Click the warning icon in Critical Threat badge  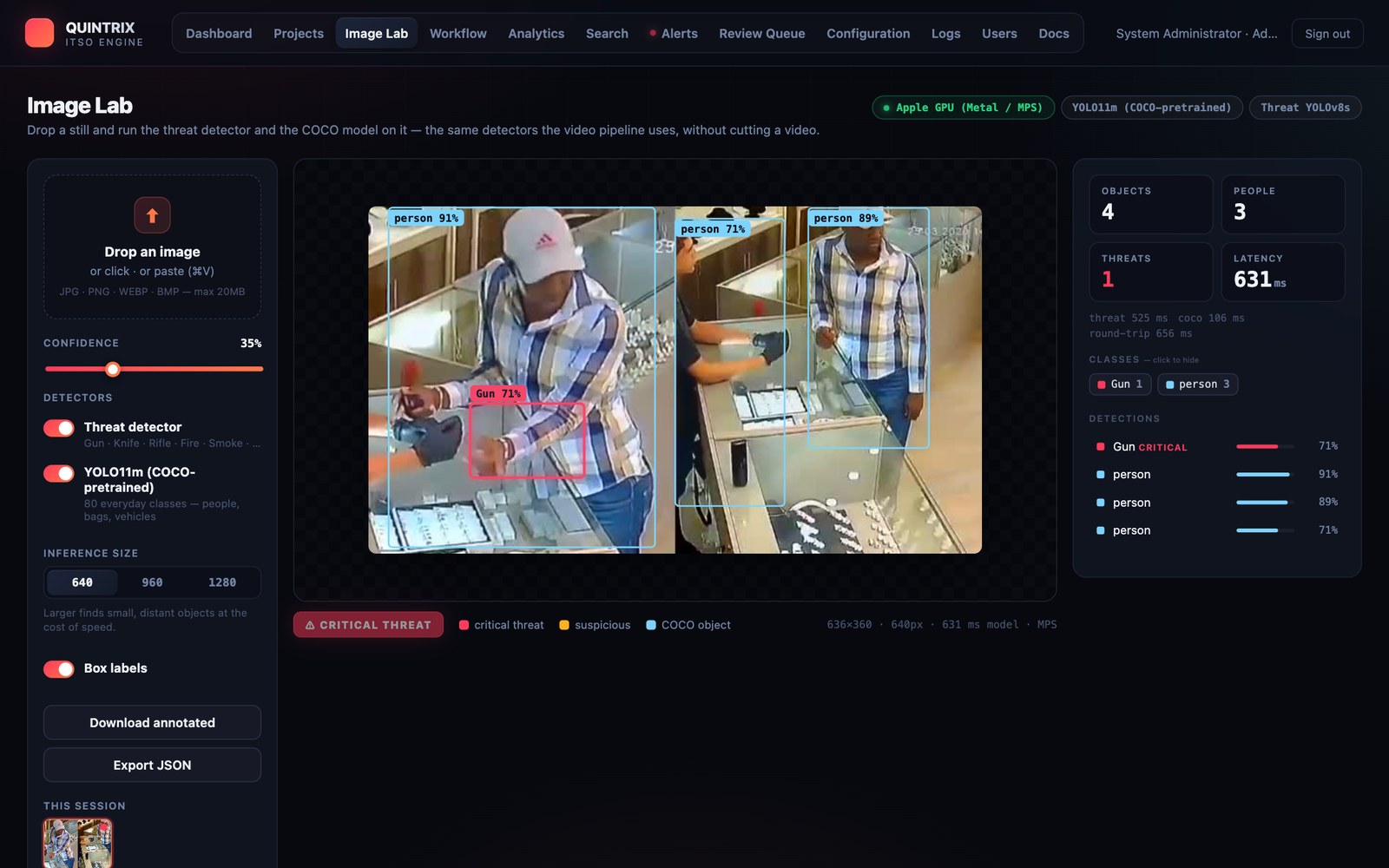(310, 625)
